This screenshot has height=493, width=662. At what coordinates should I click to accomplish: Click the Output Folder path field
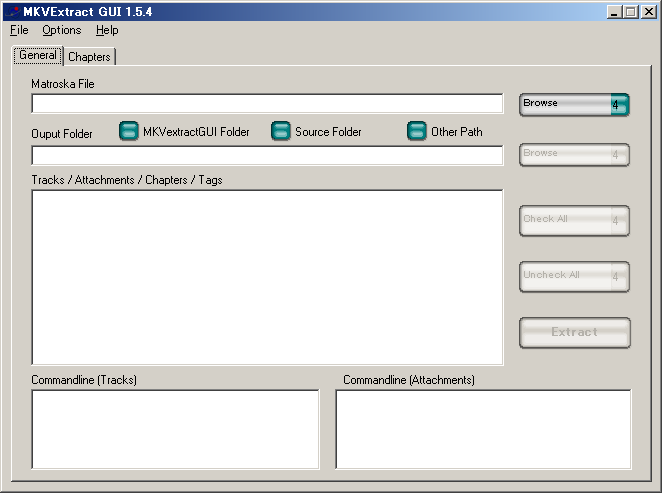click(267, 155)
